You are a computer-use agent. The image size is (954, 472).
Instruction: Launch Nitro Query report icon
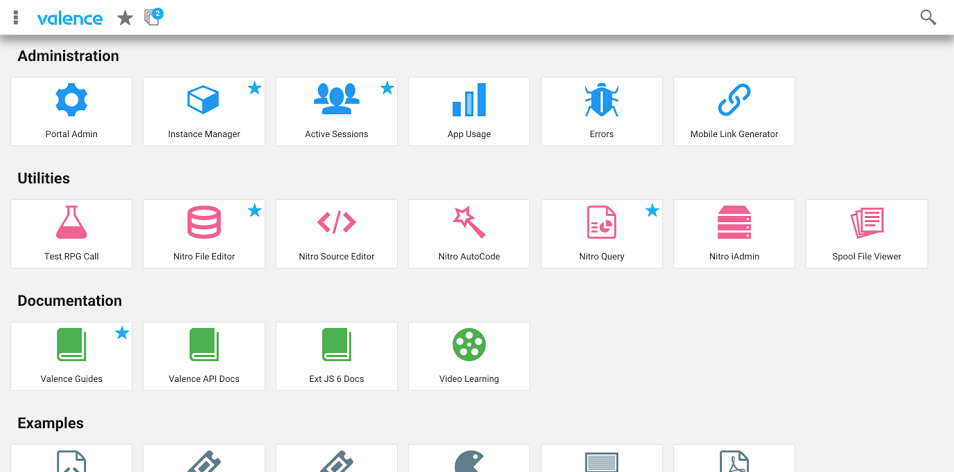[602, 222]
